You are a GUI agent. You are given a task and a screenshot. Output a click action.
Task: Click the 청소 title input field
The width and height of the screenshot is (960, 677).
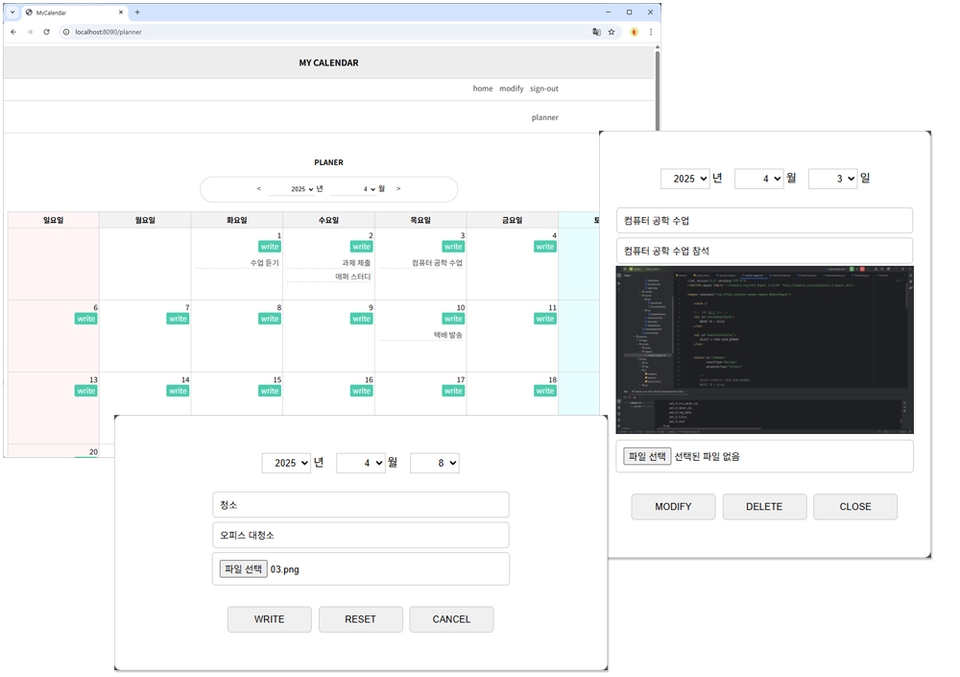361,505
